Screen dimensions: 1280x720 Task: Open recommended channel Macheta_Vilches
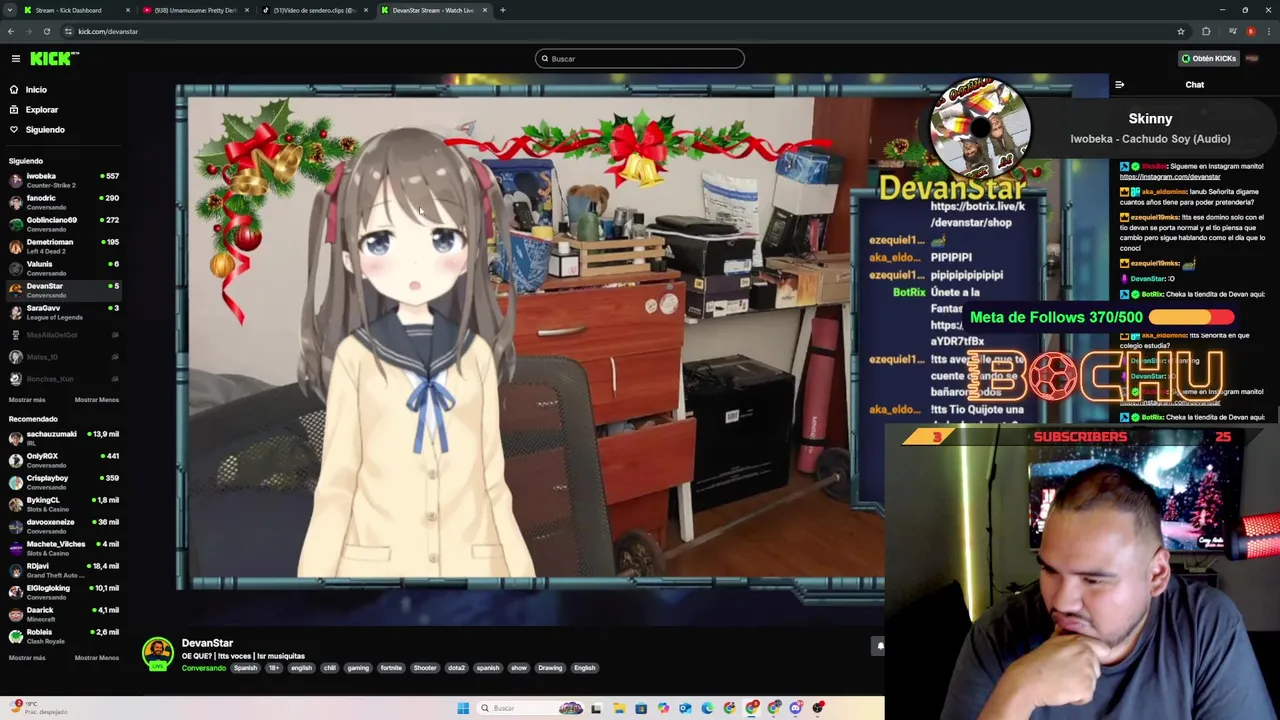[x=62, y=548]
